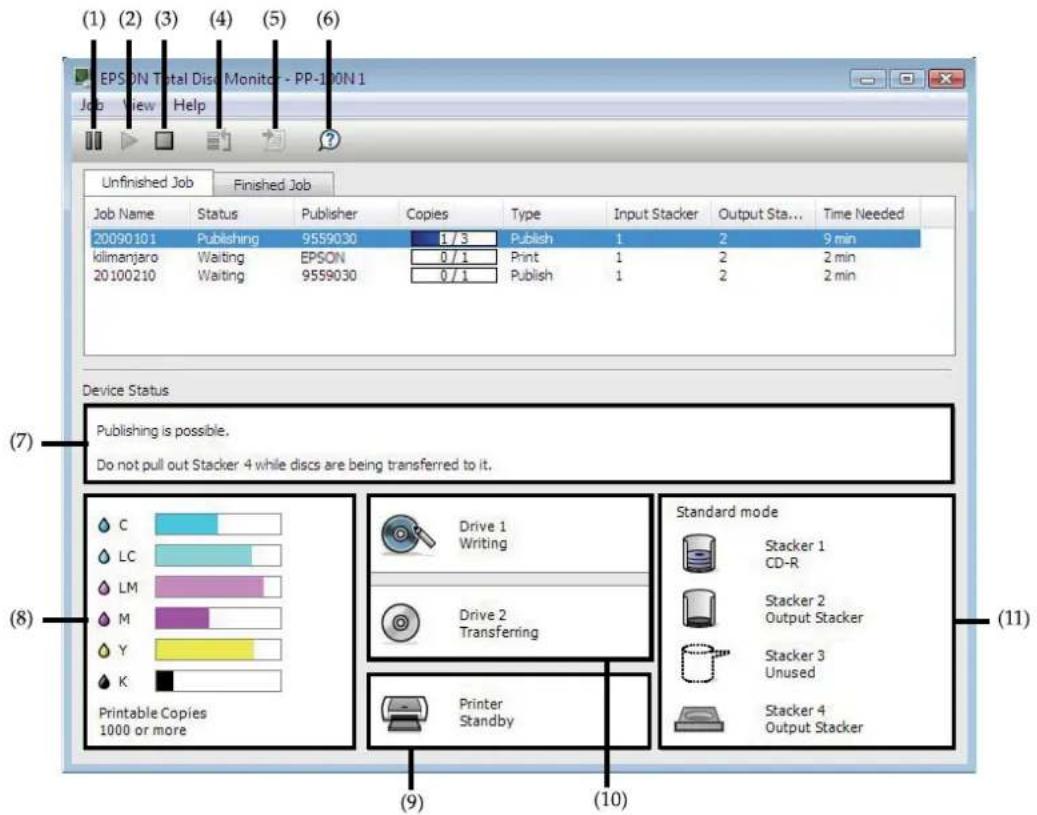Open help with the question mark icon
This screenshot has width=1037, height=815.
pos(329,140)
